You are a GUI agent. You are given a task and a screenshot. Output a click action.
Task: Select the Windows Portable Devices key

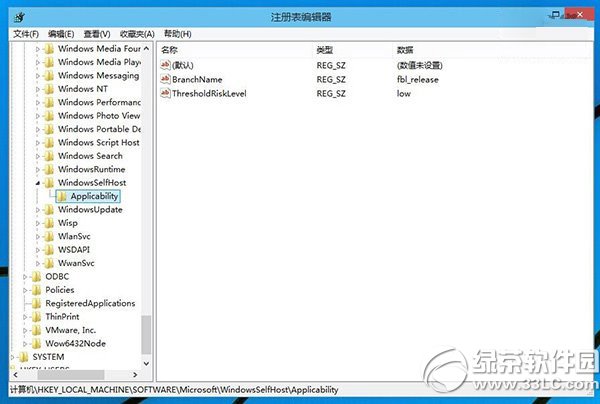(x=99, y=129)
